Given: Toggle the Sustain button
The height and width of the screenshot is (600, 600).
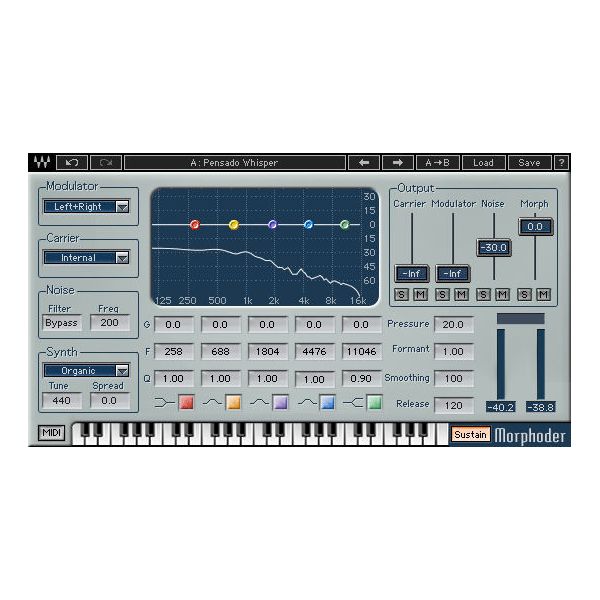Looking at the screenshot, I should 470,435.
